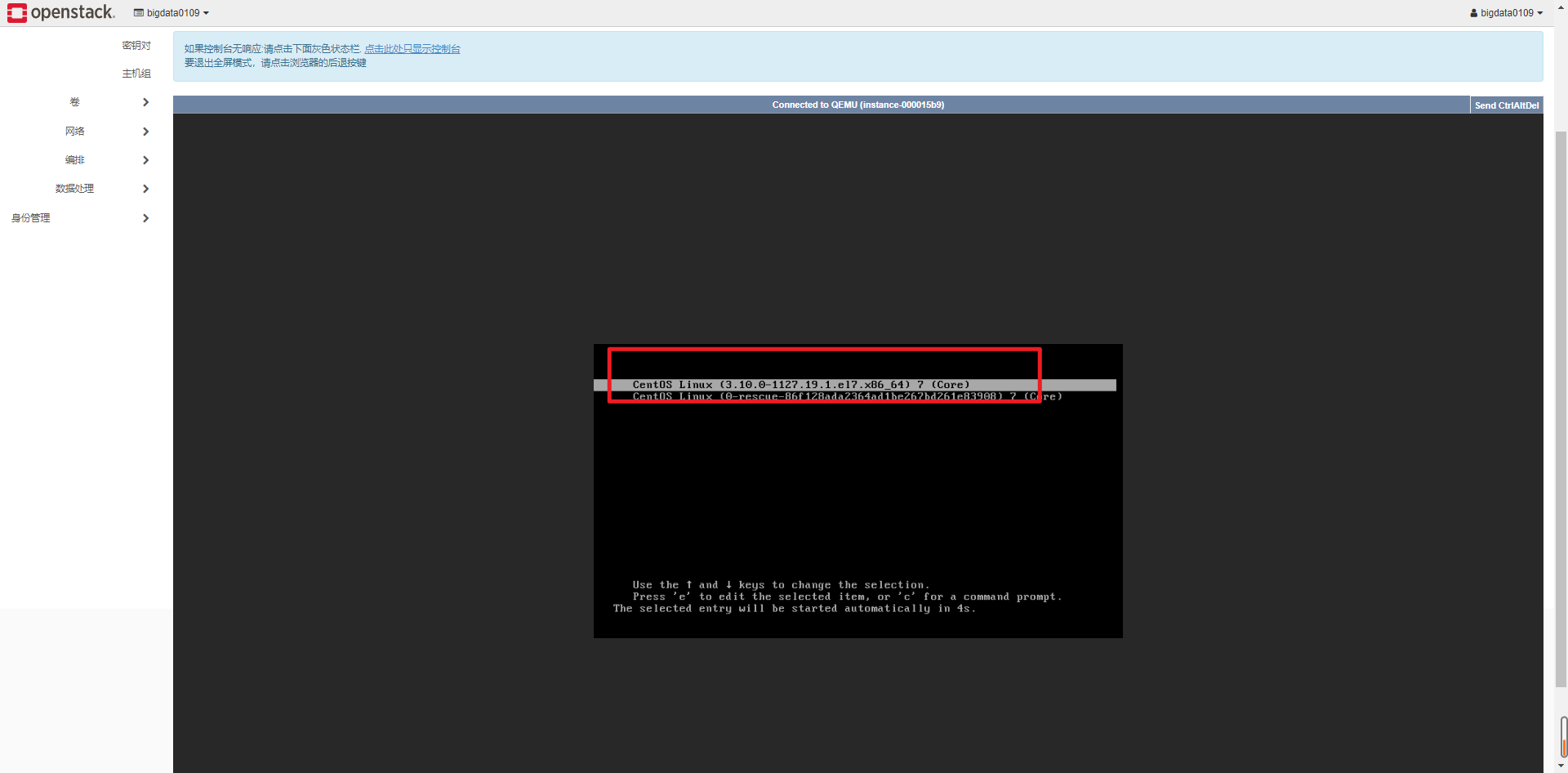The height and width of the screenshot is (773, 1568).
Task: Open the 密钥对 sidebar item
Action: [136, 46]
